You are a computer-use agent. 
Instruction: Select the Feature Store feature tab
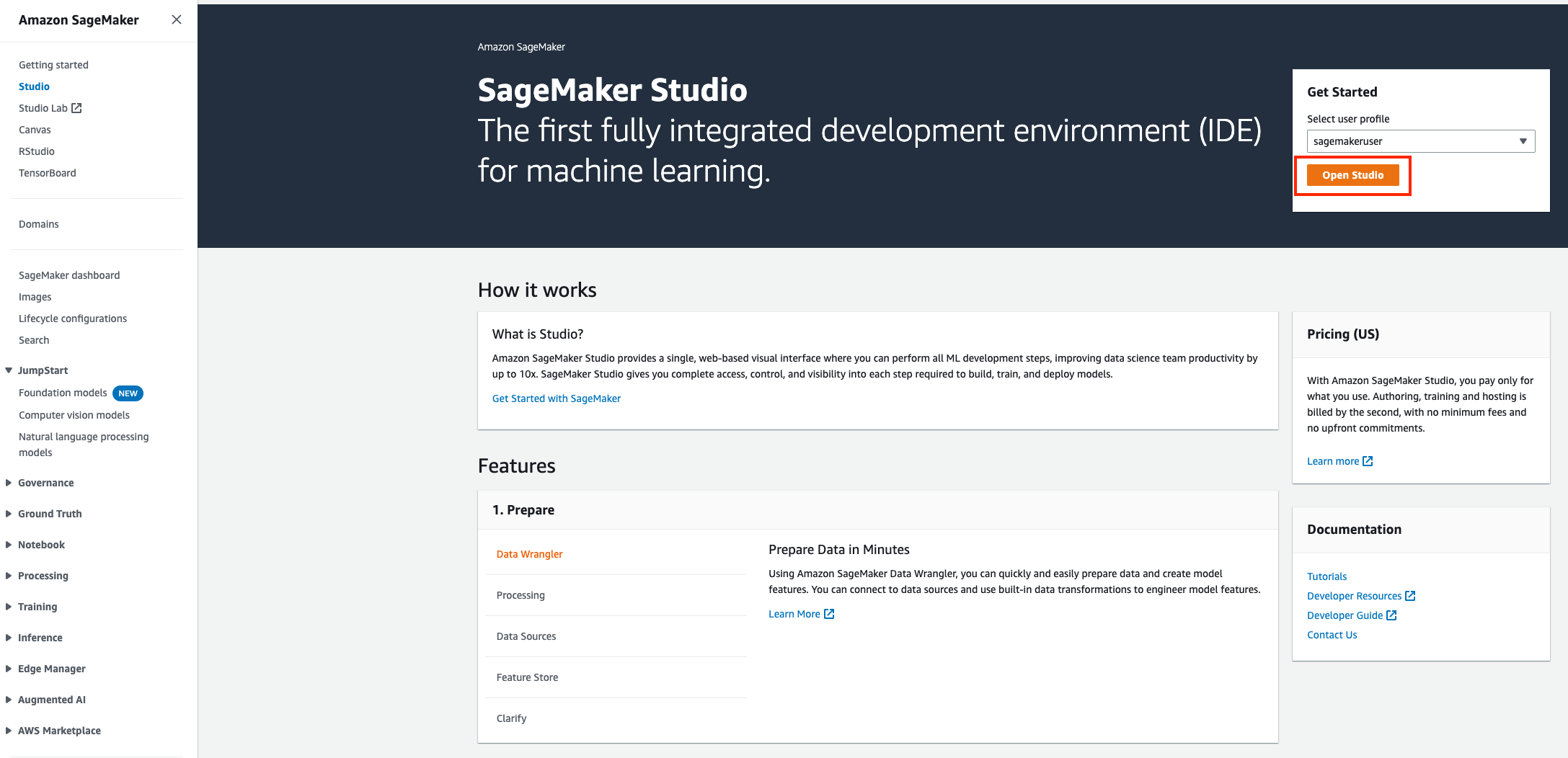pyautogui.click(x=527, y=677)
